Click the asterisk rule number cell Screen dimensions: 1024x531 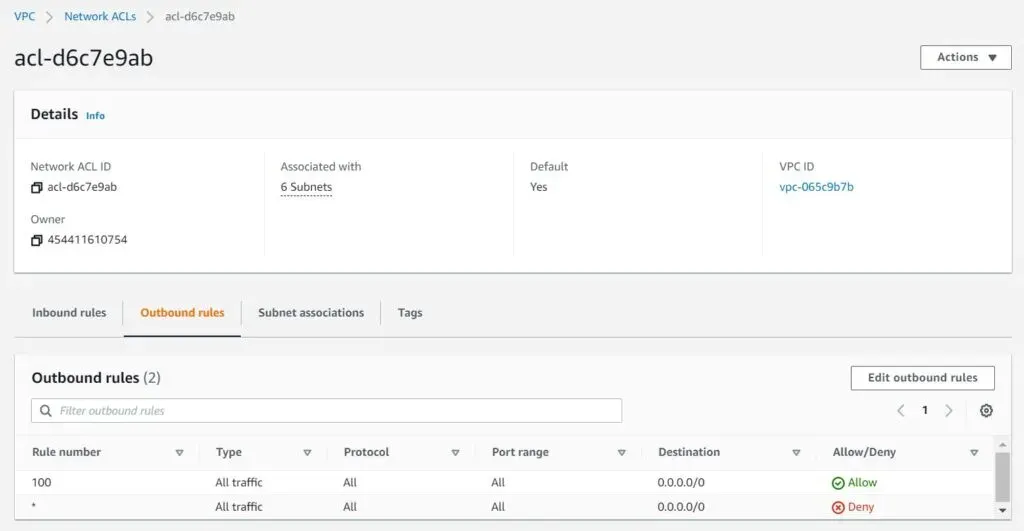(34, 507)
